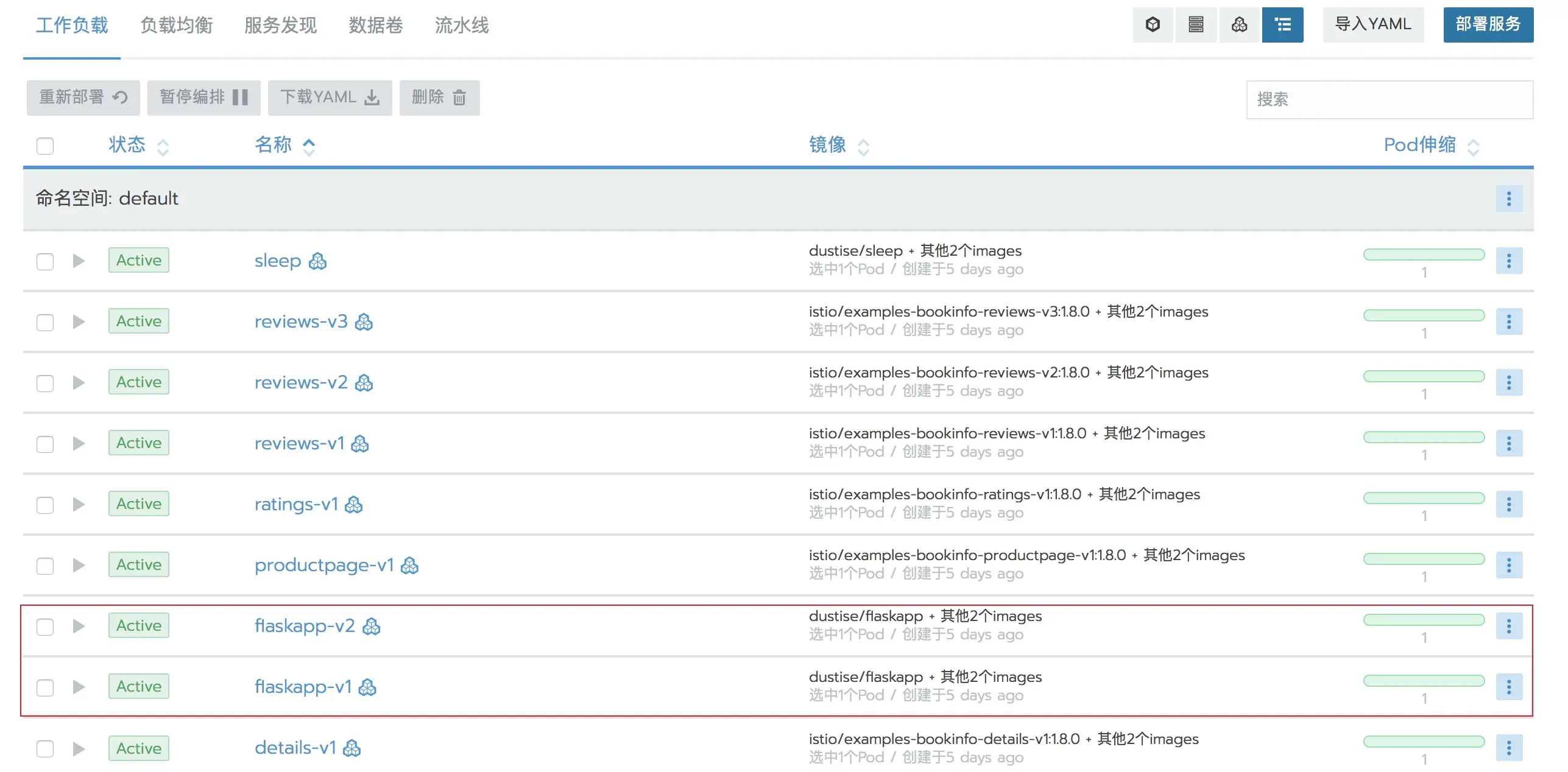The image size is (1568, 772).
Task: Open the three-dot menu for sleep workload
Action: click(1508, 261)
